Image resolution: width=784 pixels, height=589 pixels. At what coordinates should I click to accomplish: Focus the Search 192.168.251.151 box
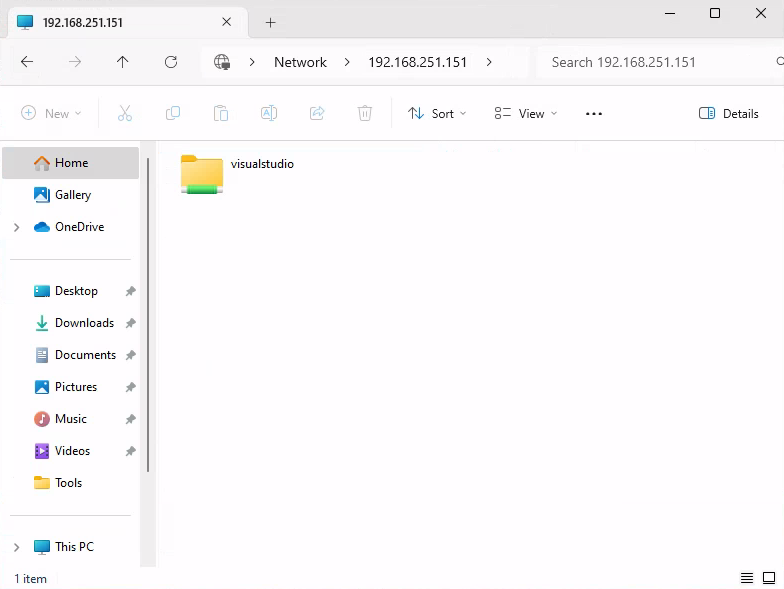point(660,62)
